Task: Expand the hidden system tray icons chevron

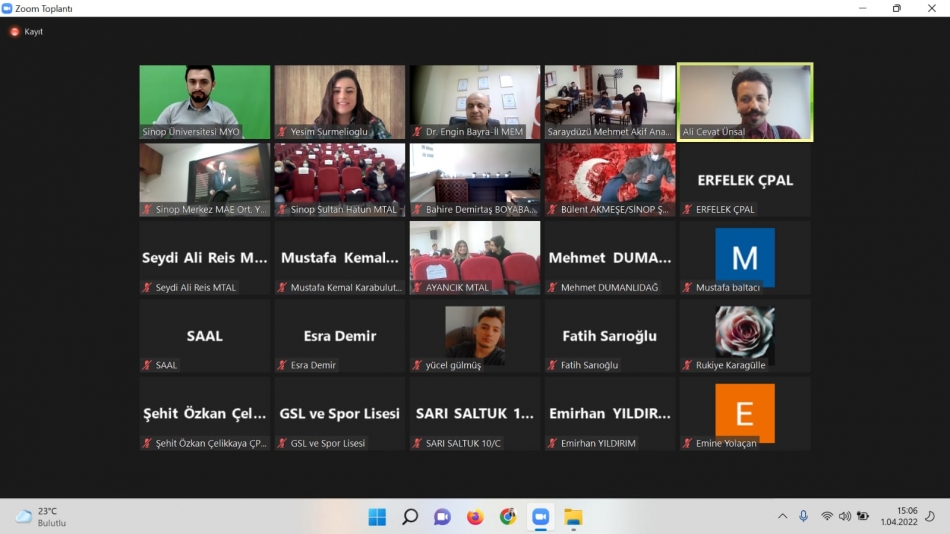Action: coord(782,516)
